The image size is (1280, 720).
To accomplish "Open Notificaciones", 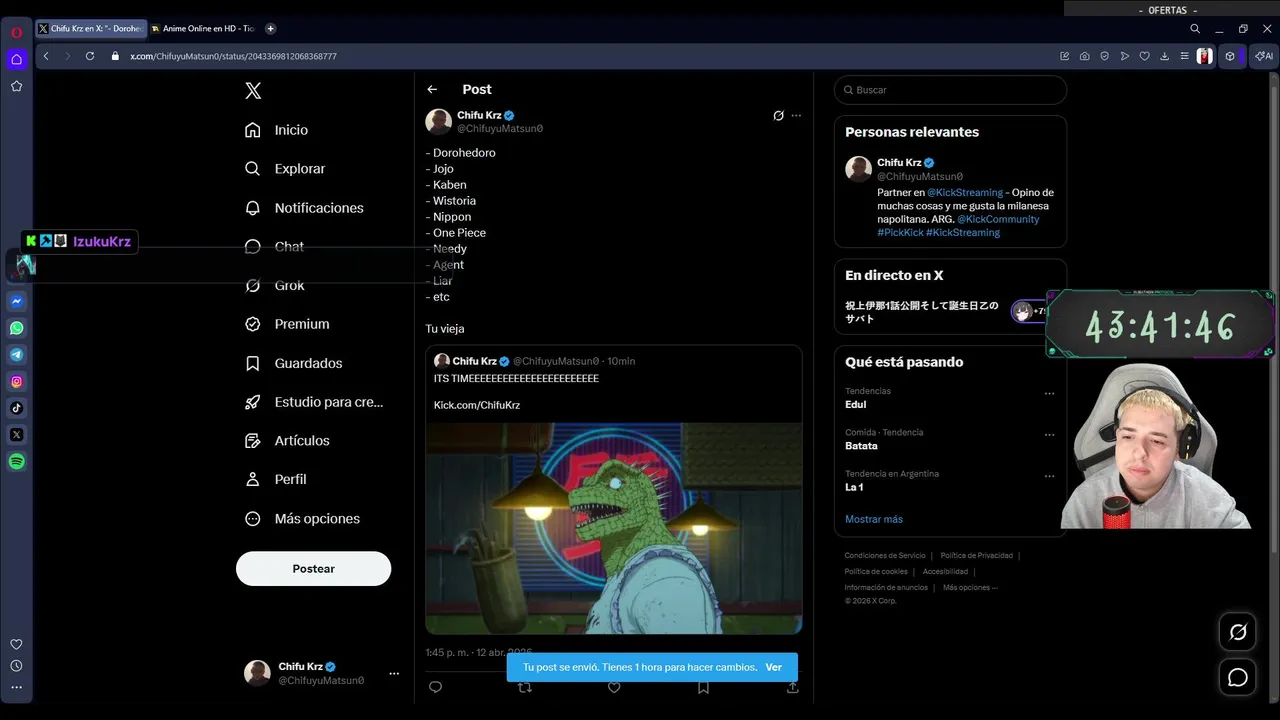I will click(x=305, y=208).
